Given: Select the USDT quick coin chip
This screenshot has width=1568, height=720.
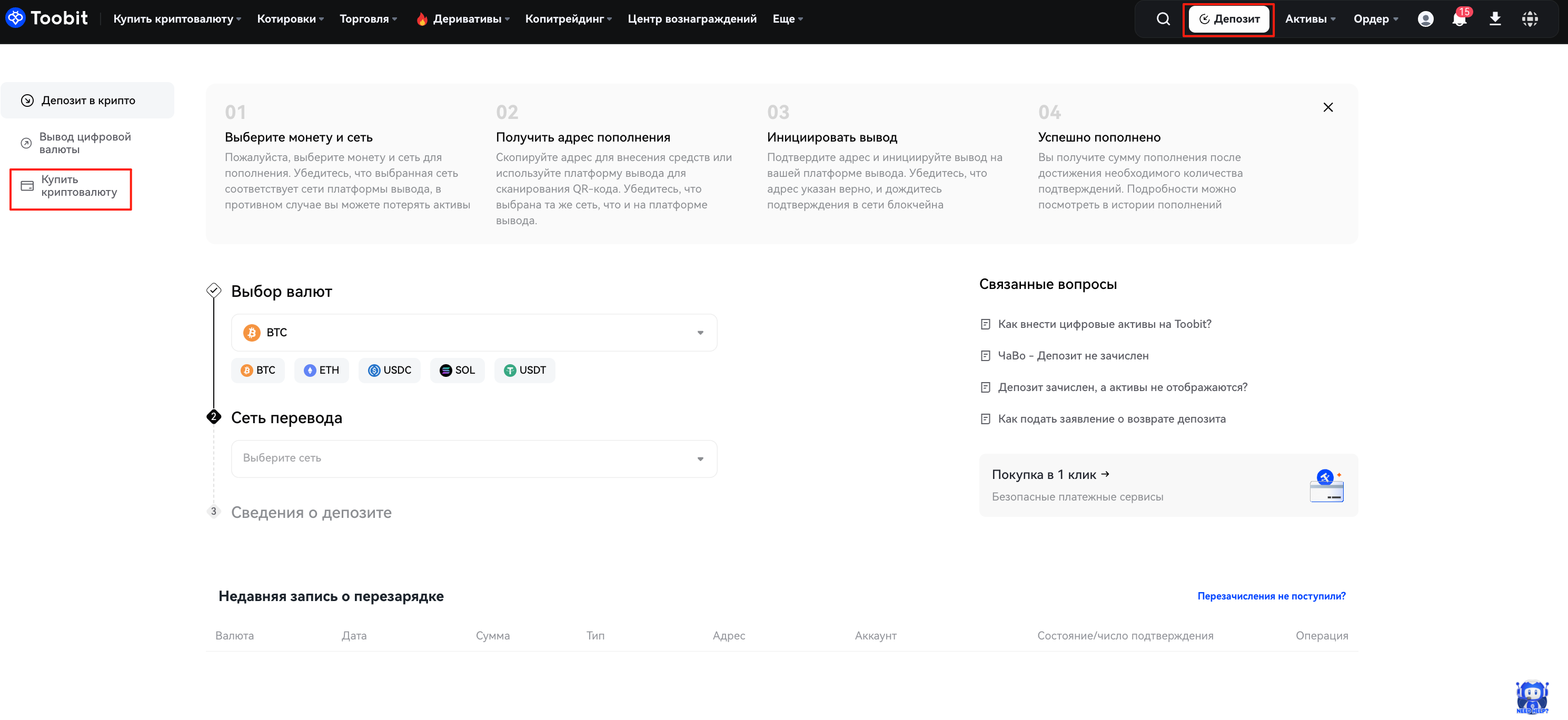Looking at the screenshot, I should 525,370.
